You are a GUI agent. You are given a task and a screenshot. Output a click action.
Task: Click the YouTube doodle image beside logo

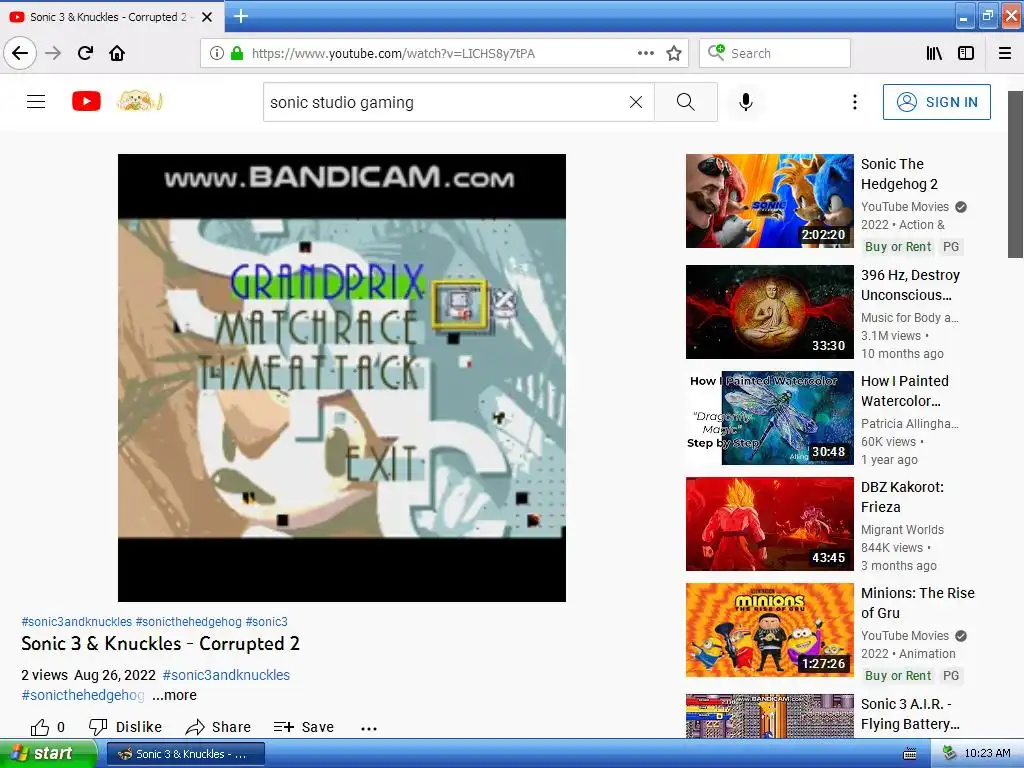click(x=139, y=101)
